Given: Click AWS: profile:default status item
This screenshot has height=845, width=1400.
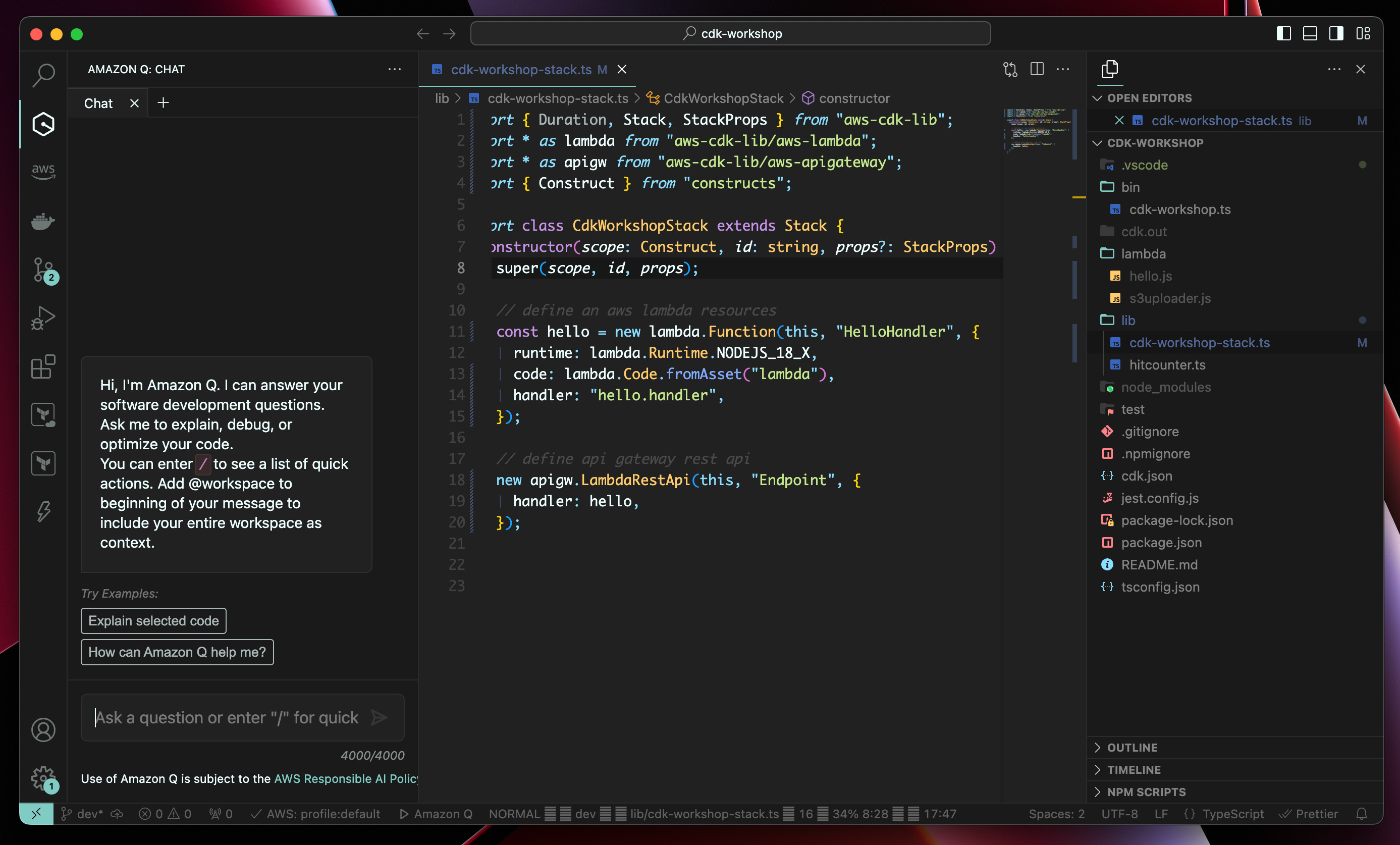Looking at the screenshot, I should [315, 814].
